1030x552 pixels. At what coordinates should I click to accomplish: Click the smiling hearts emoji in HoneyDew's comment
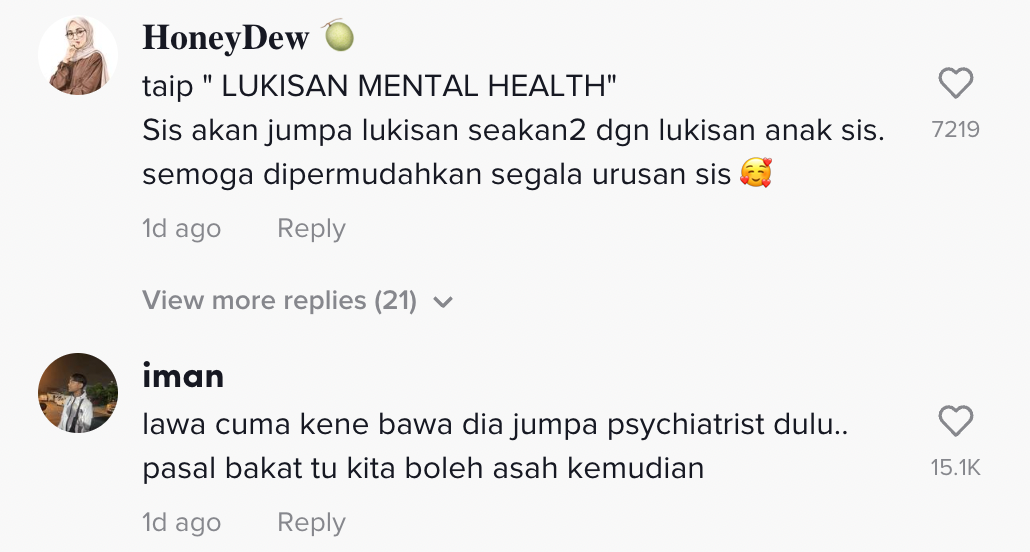pos(755,173)
